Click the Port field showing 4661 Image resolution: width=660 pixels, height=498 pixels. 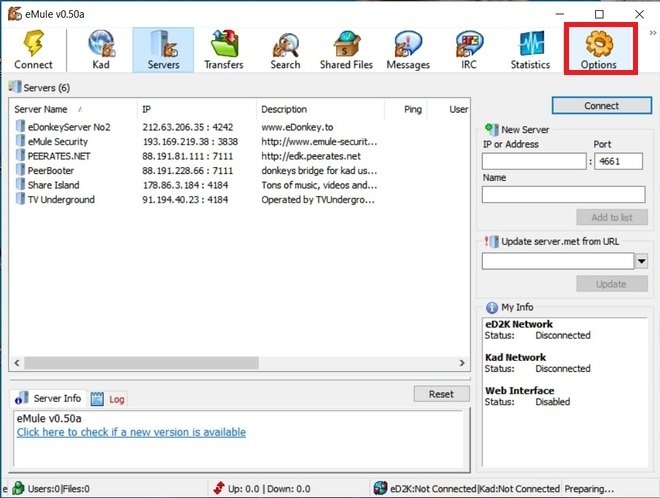pyautogui.click(x=618, y=161)
